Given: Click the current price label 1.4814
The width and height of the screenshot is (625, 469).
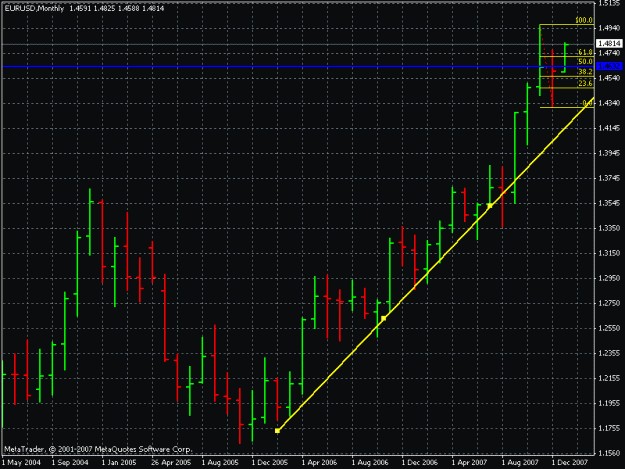Looking at the screenshot, I should (x=609, y=43).
